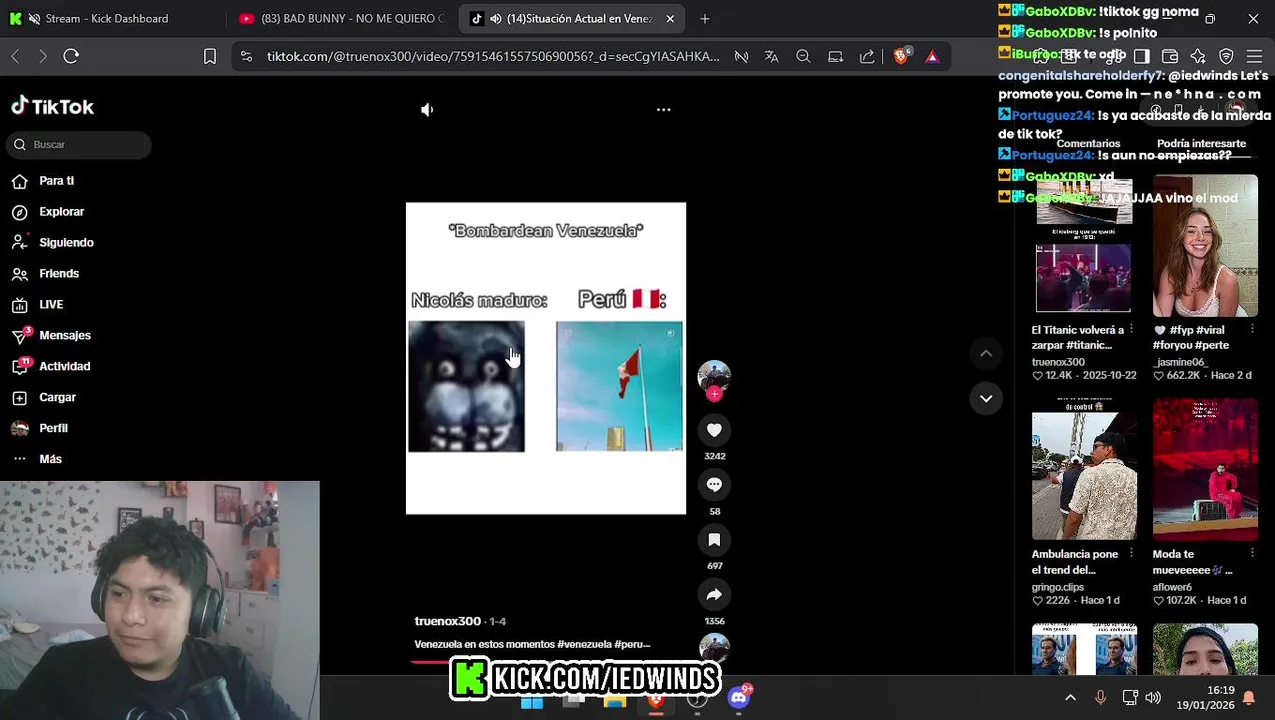Show hidden system tray icons
The height and width of the screenshot is (720, 1275).
coord(1070,698)
